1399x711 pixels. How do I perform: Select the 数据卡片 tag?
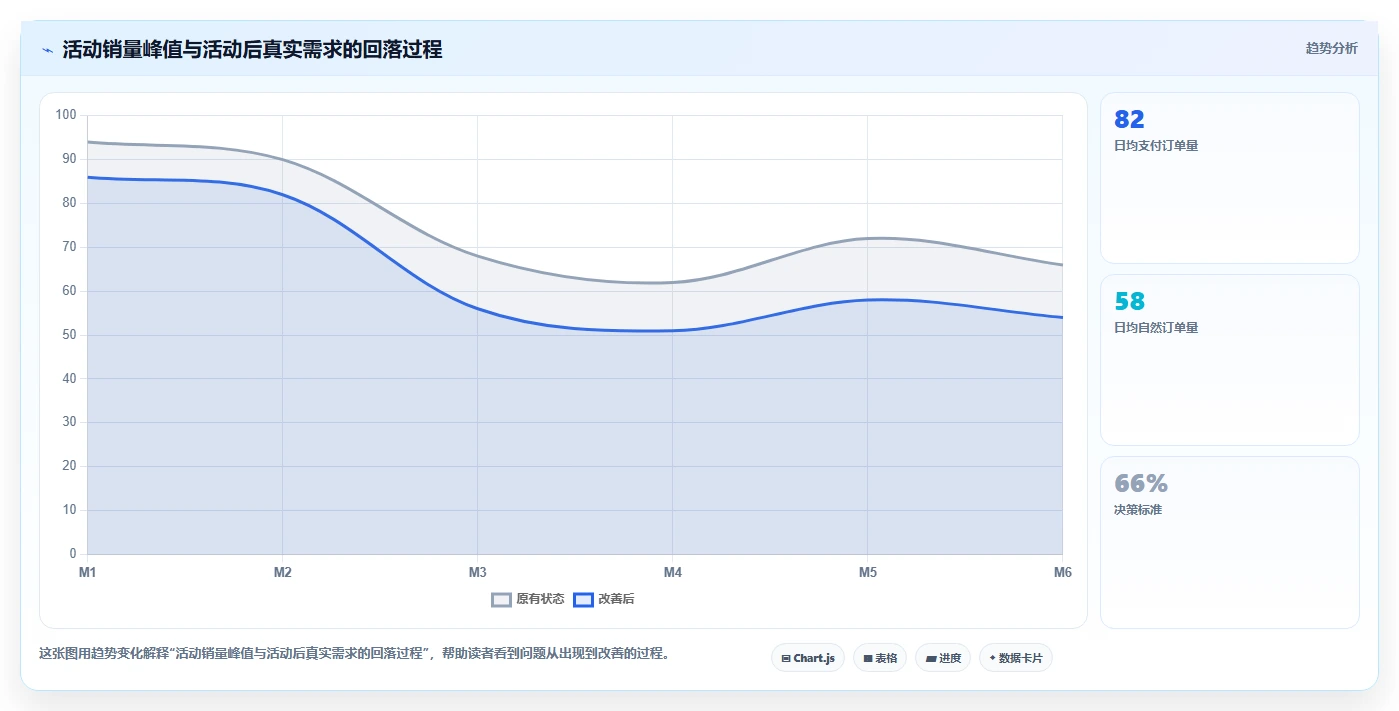coord(1016,658)
